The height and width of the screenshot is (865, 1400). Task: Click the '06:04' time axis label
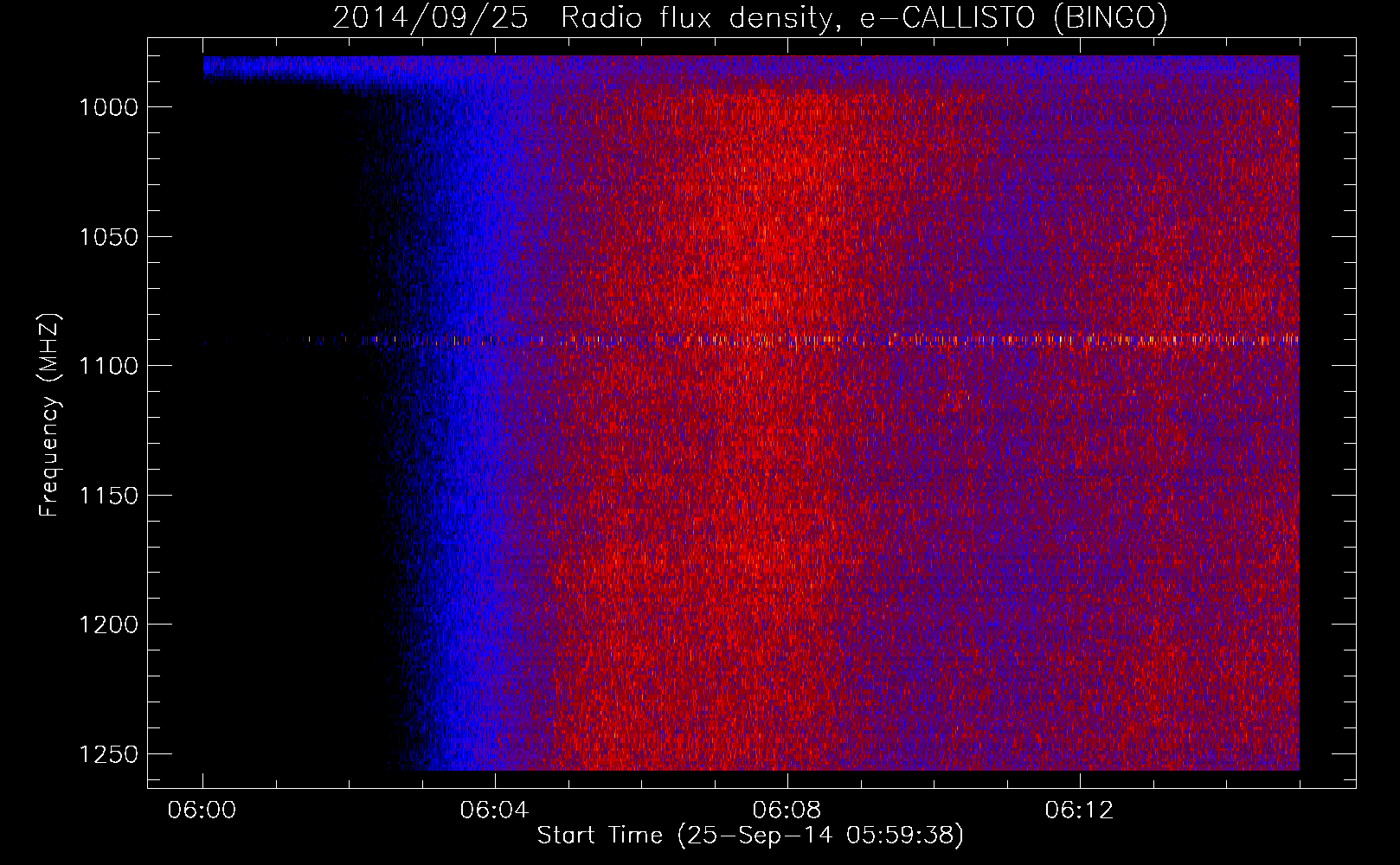pos(495,811)
